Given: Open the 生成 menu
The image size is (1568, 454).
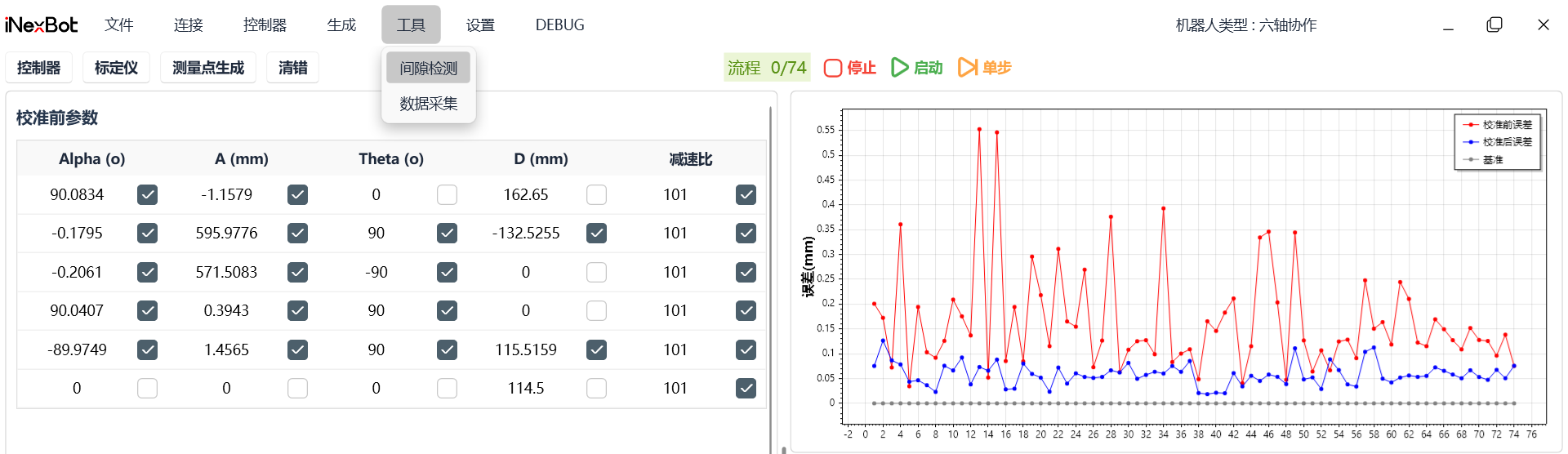Looking at the screenshot, I should click(x=342, y=25).
